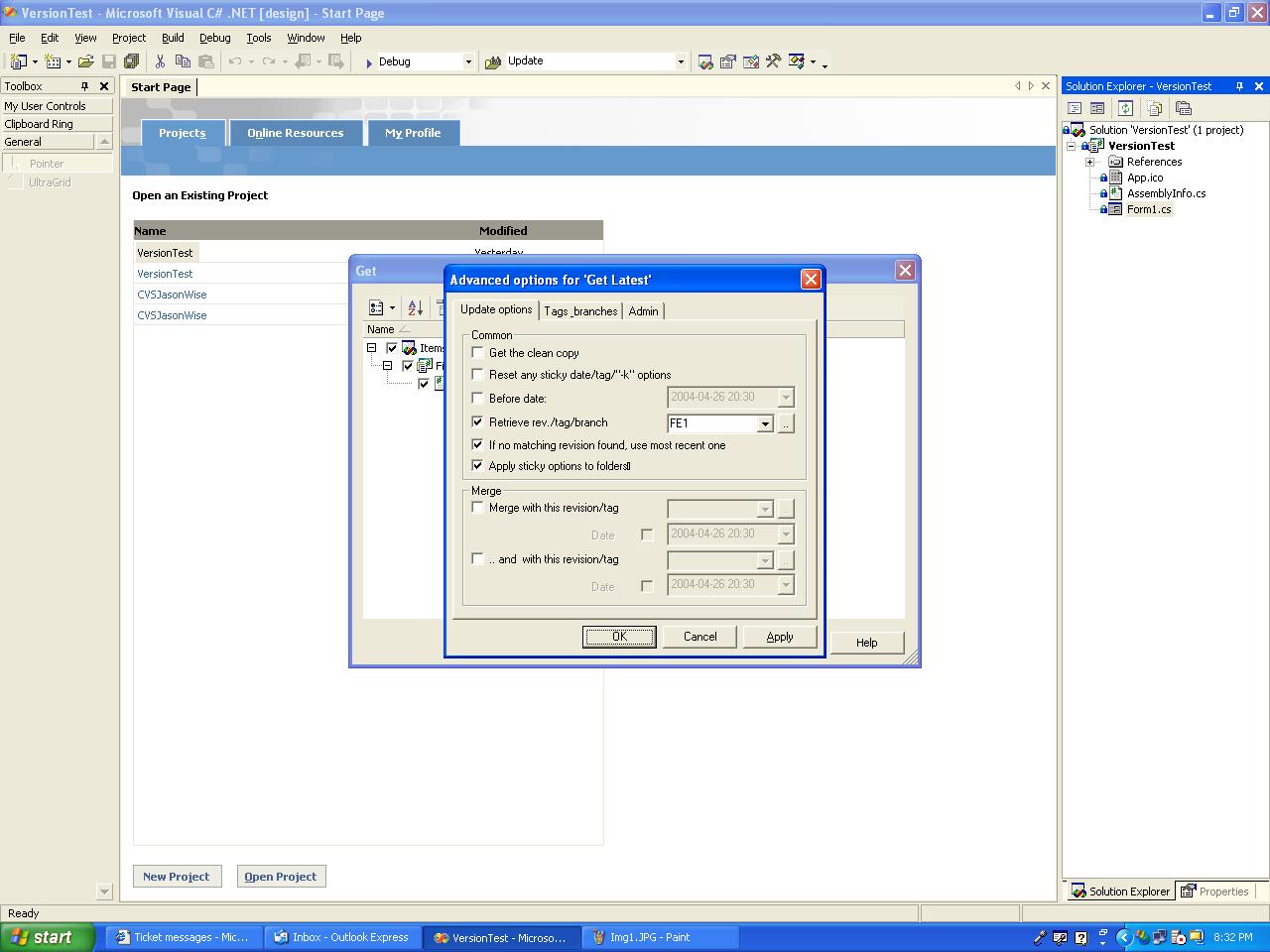The width and height of the screenshot is (1270, 952).
Task: Click the Redo toolbar icon
Action: pos(269,61)
